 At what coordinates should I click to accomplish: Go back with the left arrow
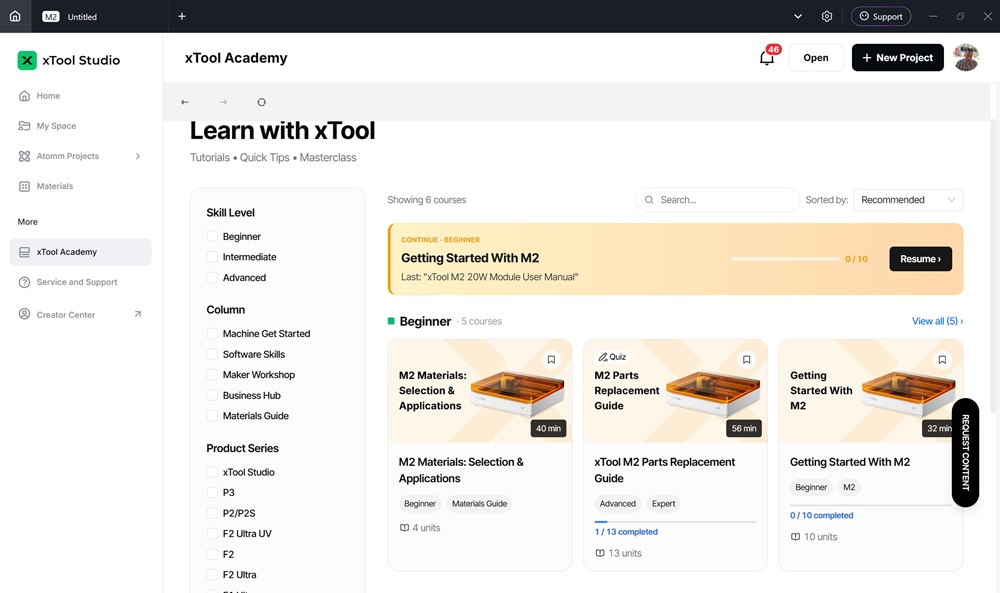point(185,102)
